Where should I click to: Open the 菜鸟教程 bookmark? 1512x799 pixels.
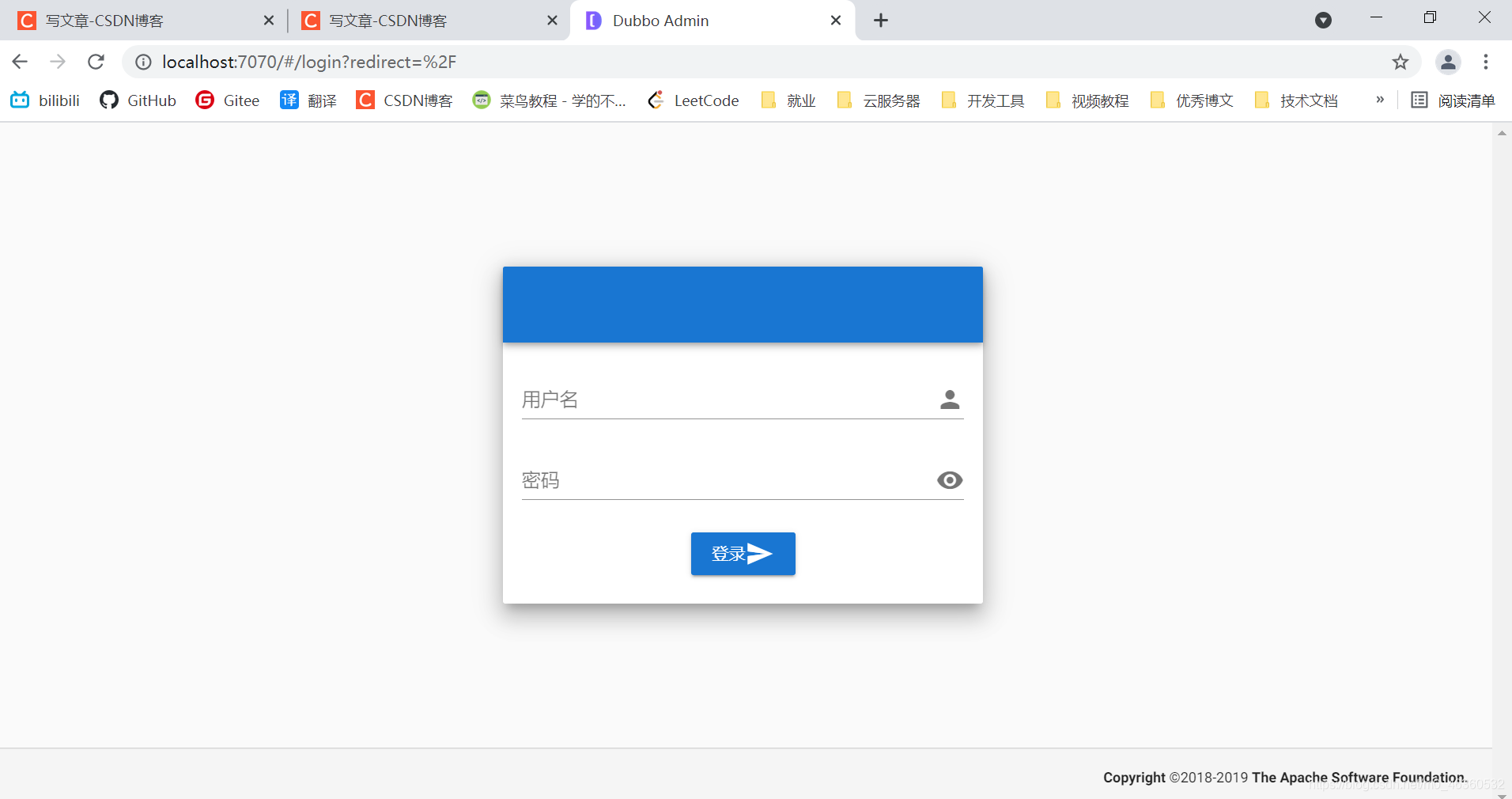point(549,100)
